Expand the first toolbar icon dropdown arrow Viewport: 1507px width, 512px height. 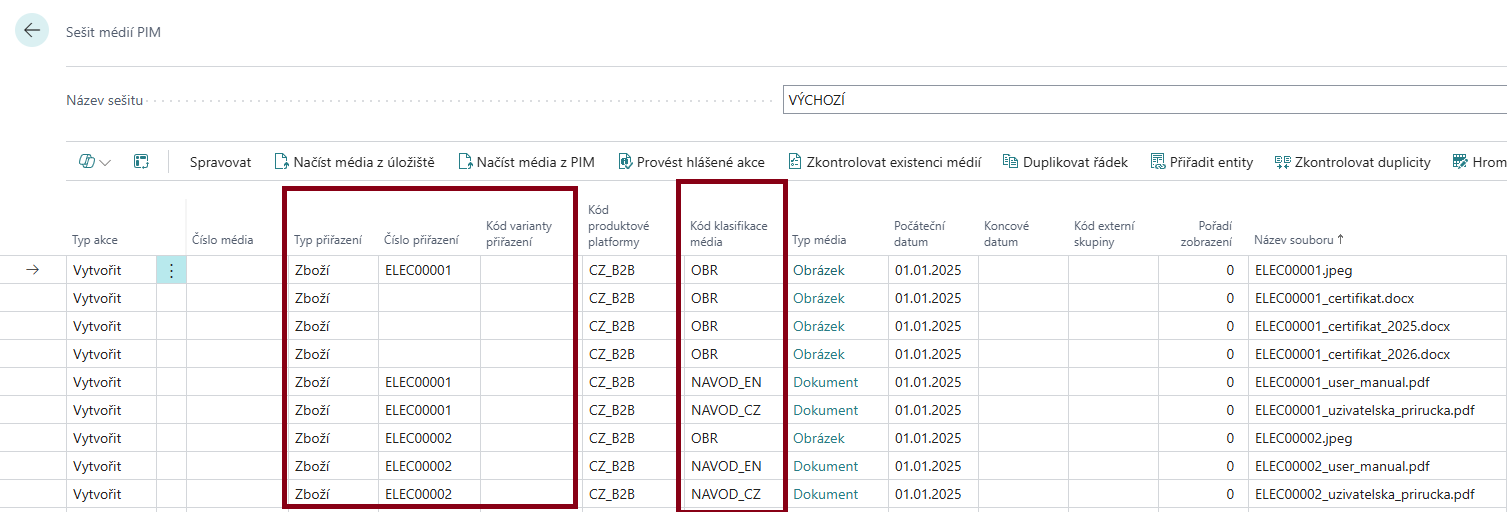point(105,162)
